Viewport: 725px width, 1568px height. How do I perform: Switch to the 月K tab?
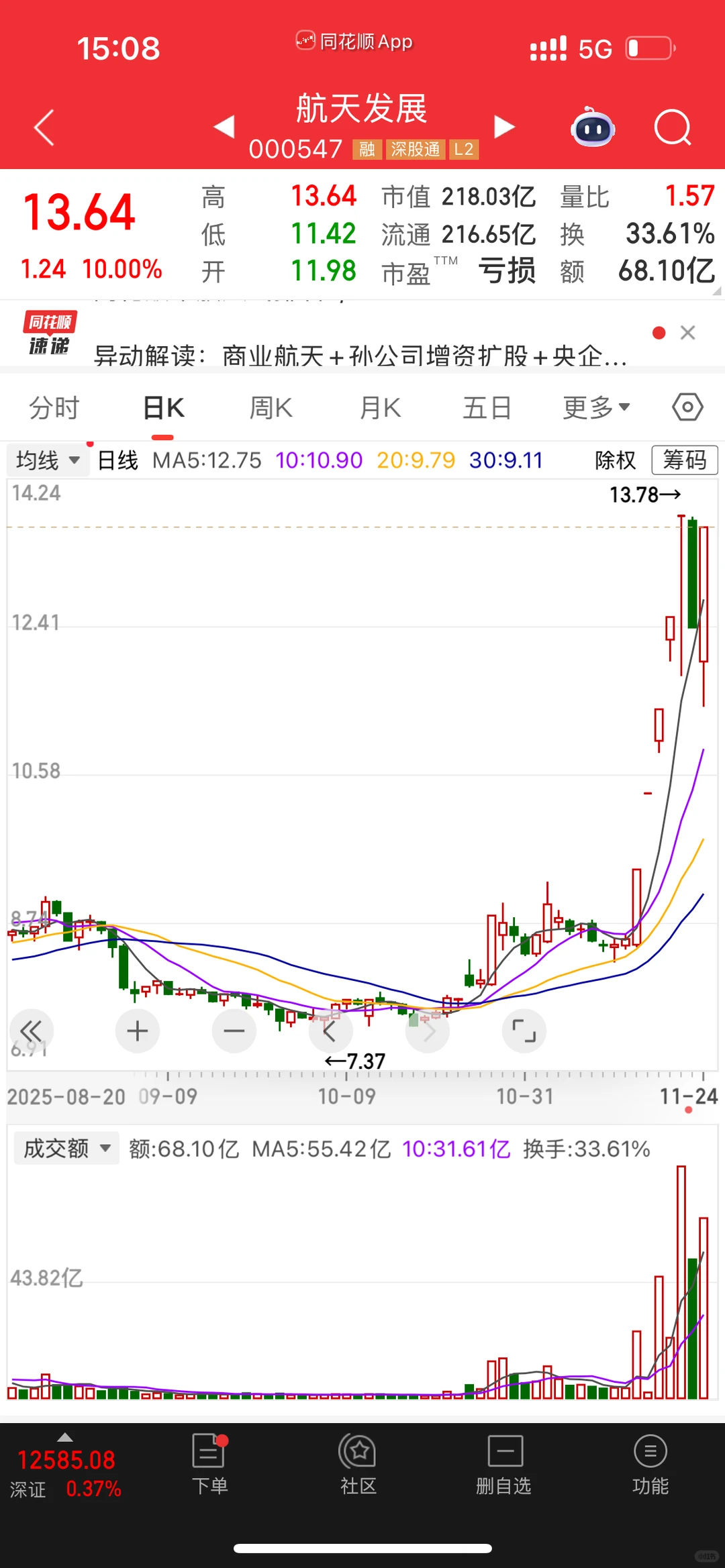tap(380, 408)
